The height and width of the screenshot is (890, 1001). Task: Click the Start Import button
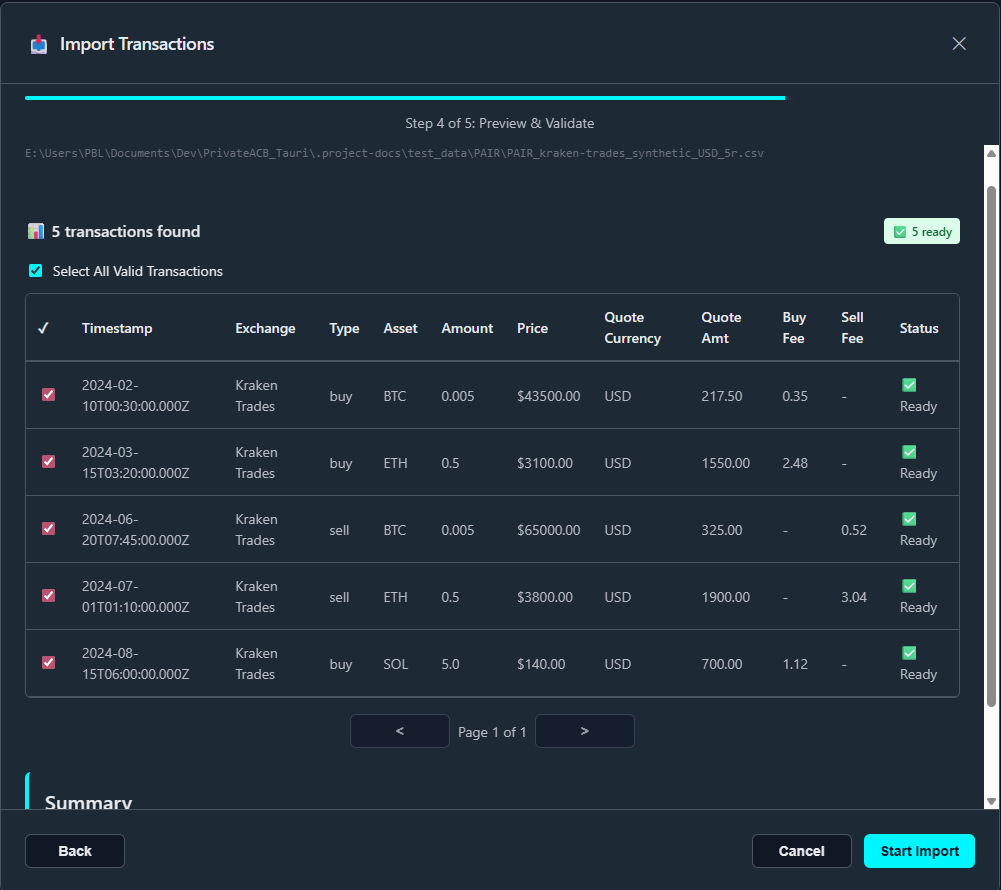919,851
